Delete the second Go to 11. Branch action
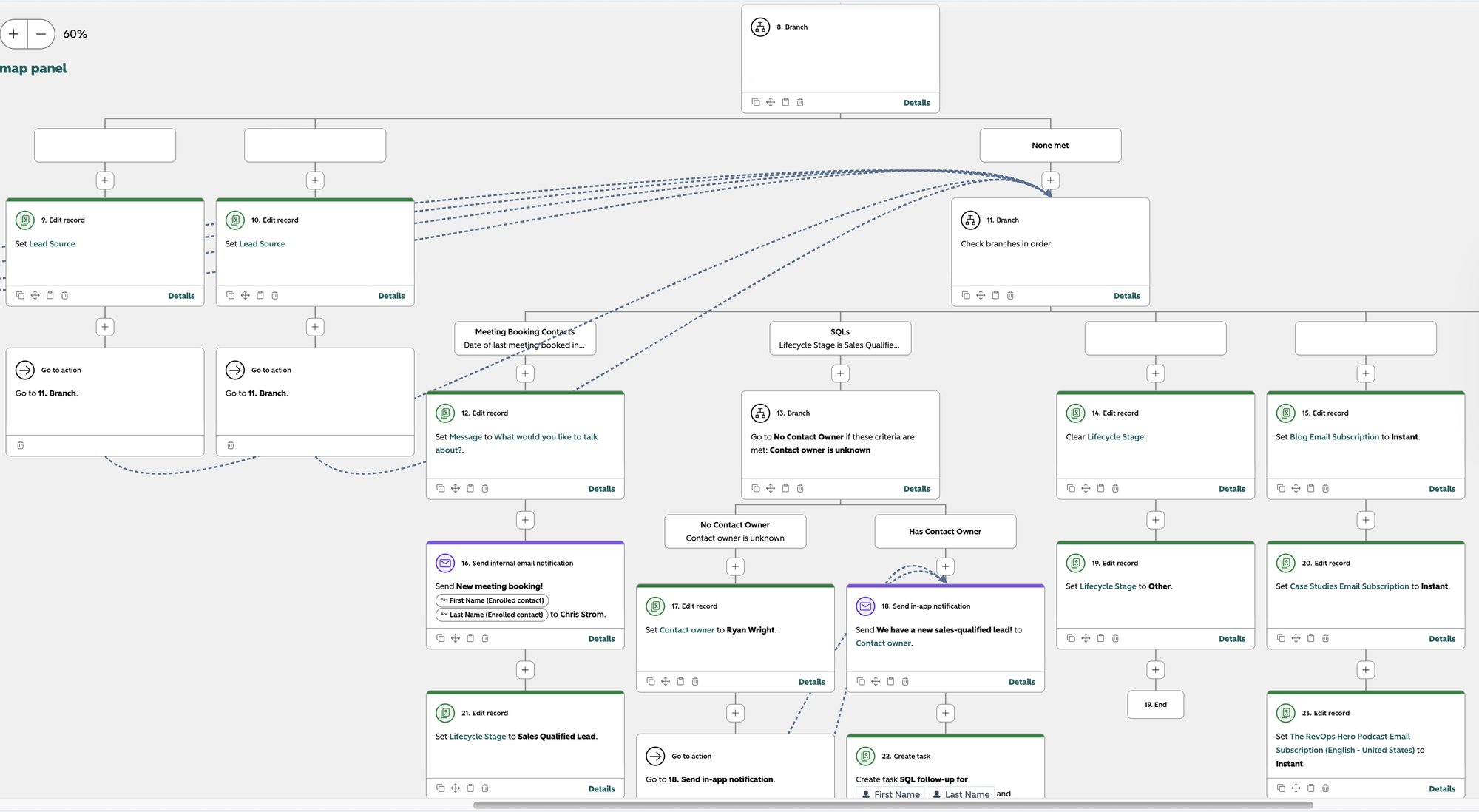 pyautogui.click(x=231, y=445)
